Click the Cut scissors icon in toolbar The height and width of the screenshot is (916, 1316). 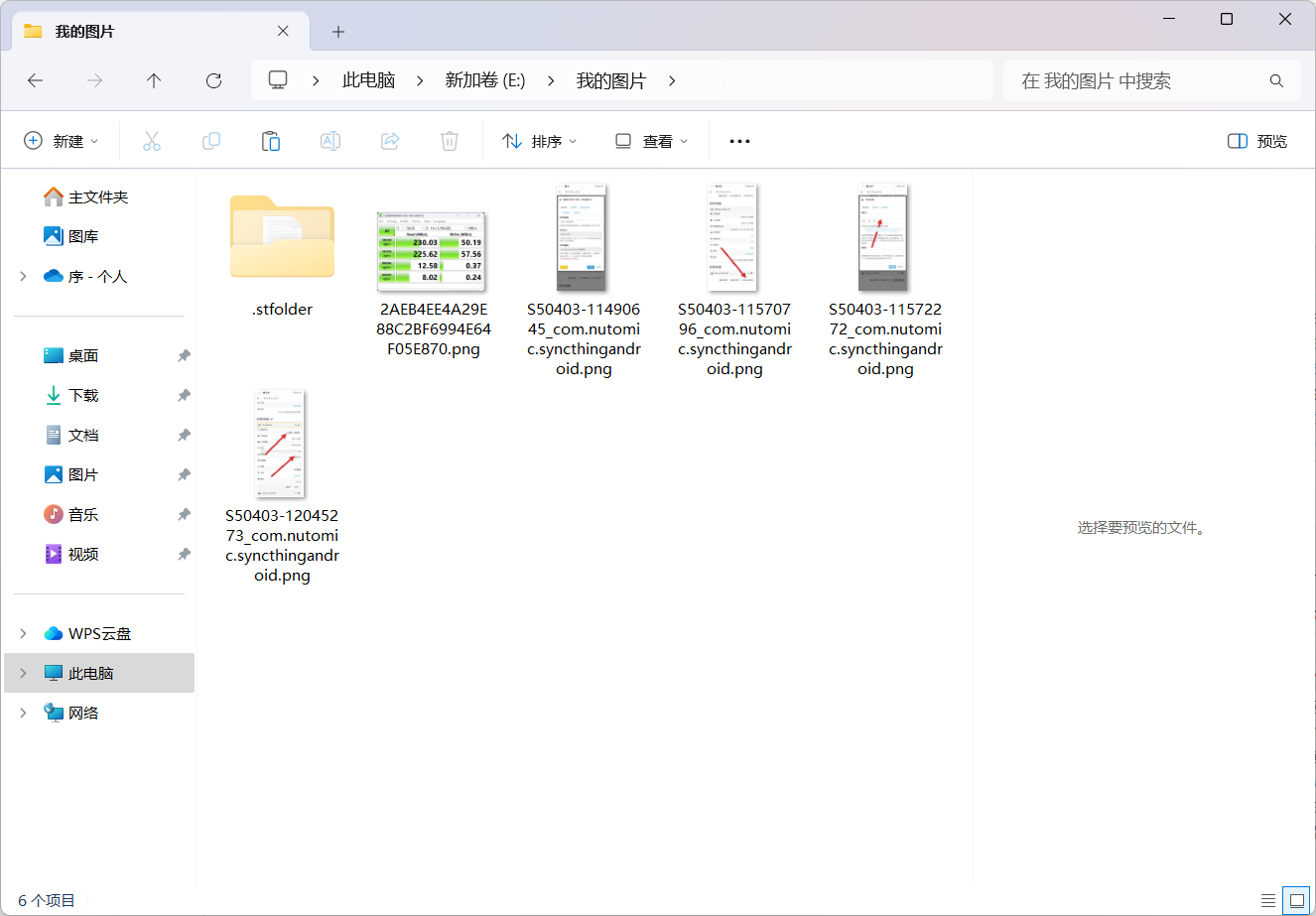click(x=152, y=141)
